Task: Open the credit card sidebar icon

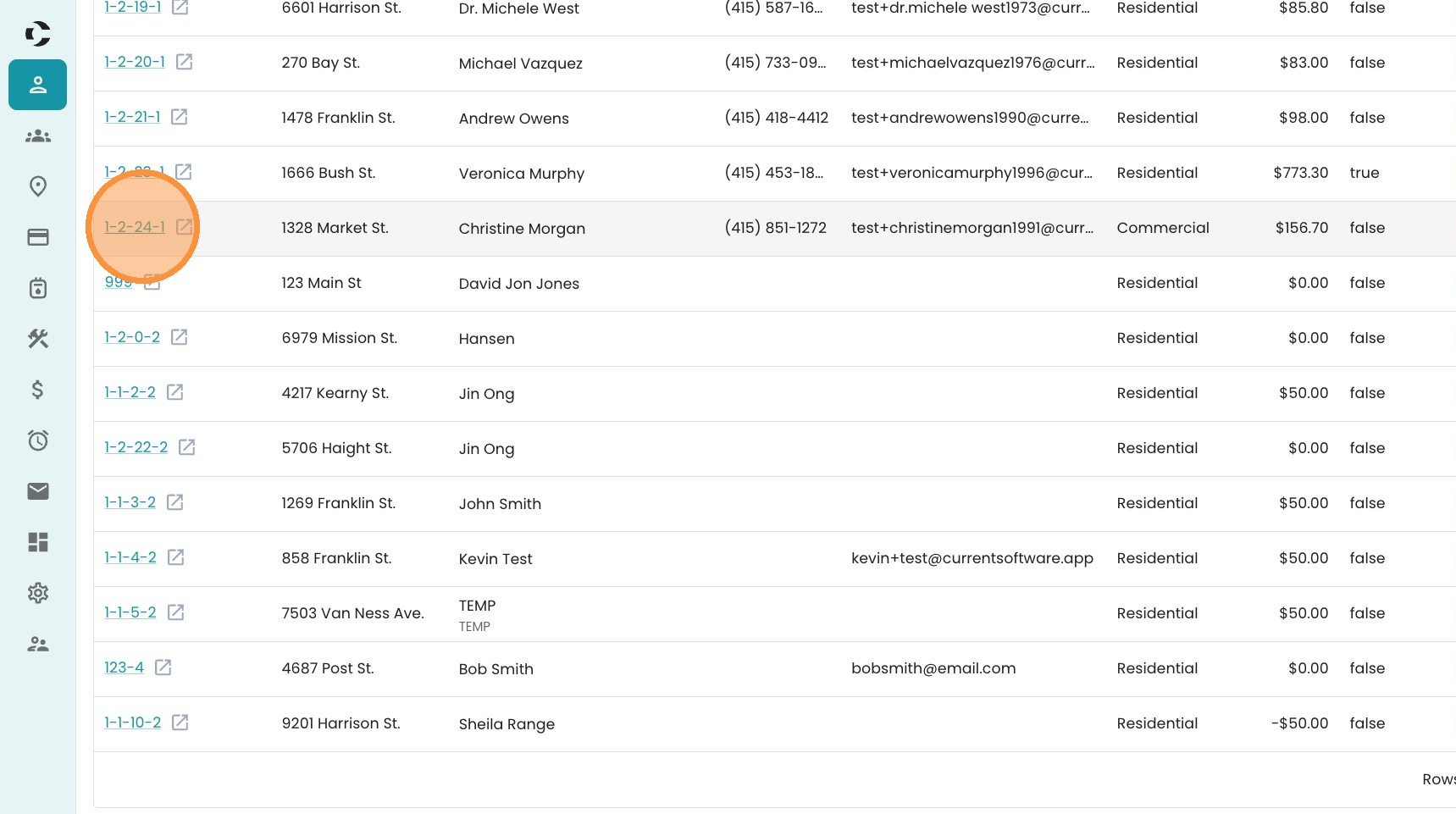Action: [x=37, y=237]
